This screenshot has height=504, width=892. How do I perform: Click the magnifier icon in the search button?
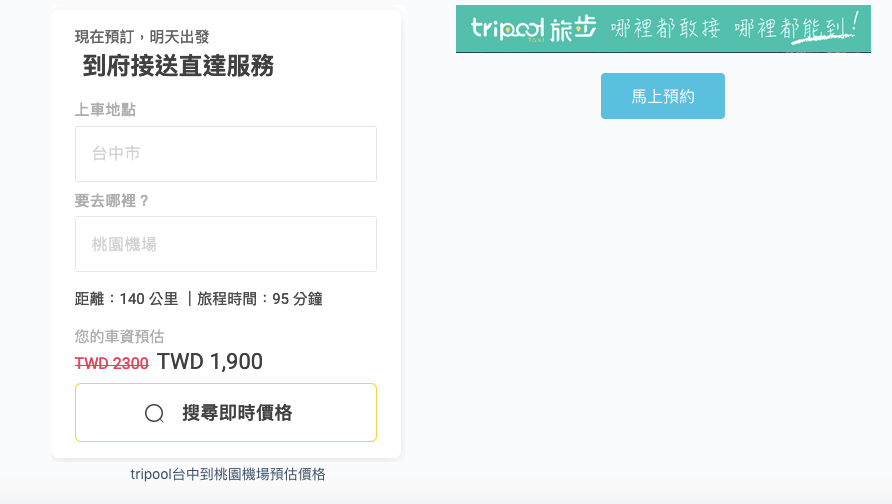154,414
